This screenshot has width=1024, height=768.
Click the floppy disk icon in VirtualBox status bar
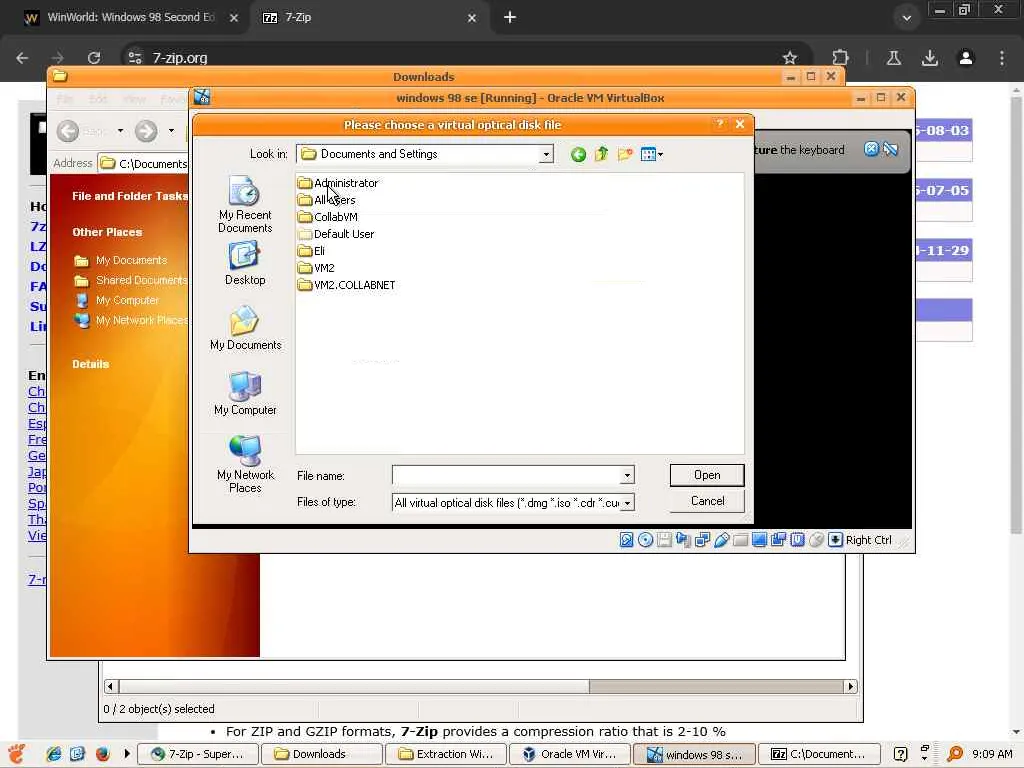pyautogui.click(x=664, y=539)
